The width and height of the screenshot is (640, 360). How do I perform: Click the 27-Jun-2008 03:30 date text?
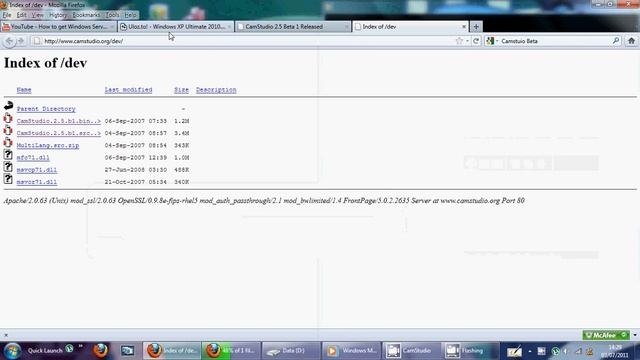(136, 170)
